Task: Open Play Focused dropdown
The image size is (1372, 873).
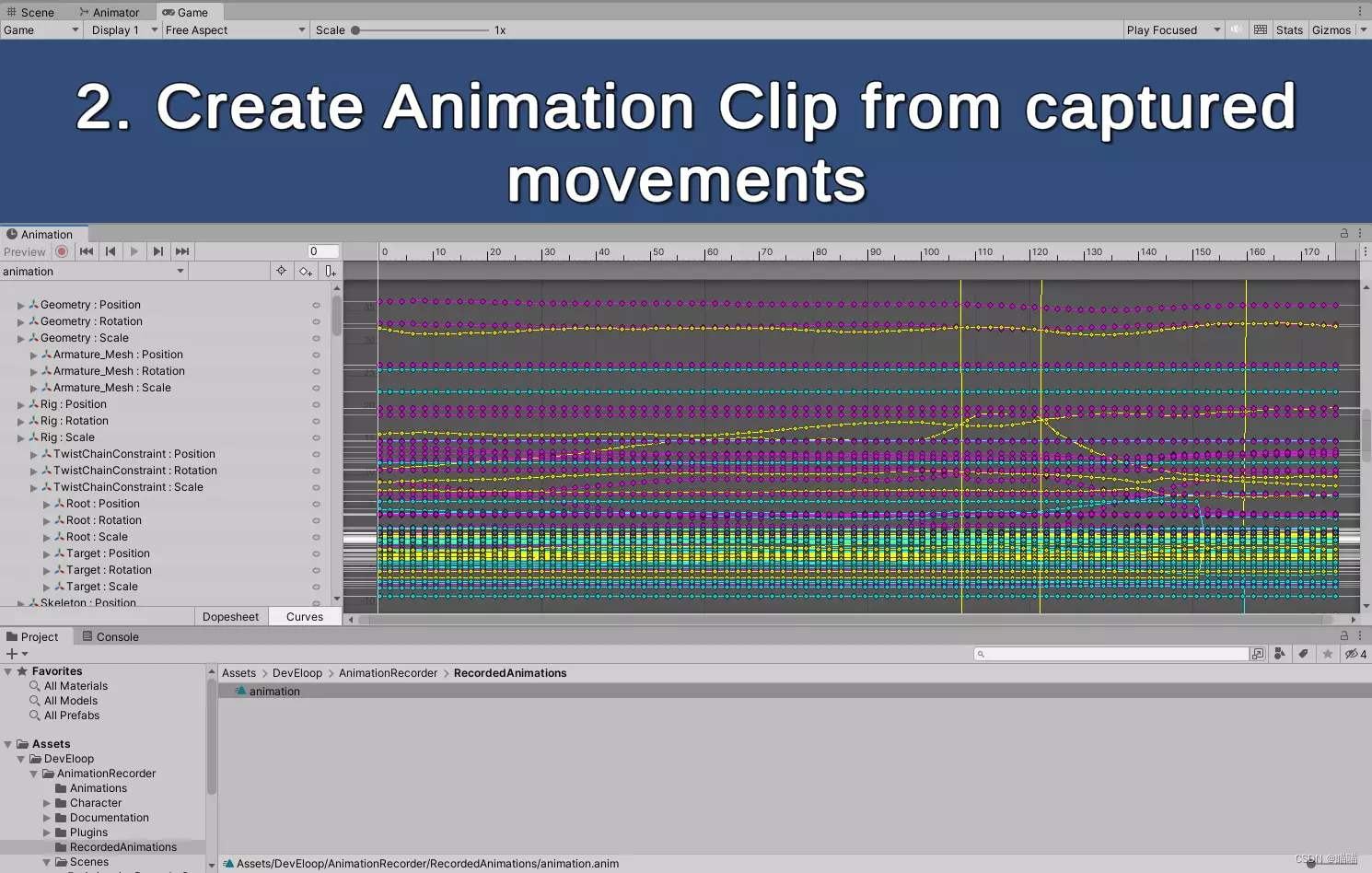Action: point(1174,29)
